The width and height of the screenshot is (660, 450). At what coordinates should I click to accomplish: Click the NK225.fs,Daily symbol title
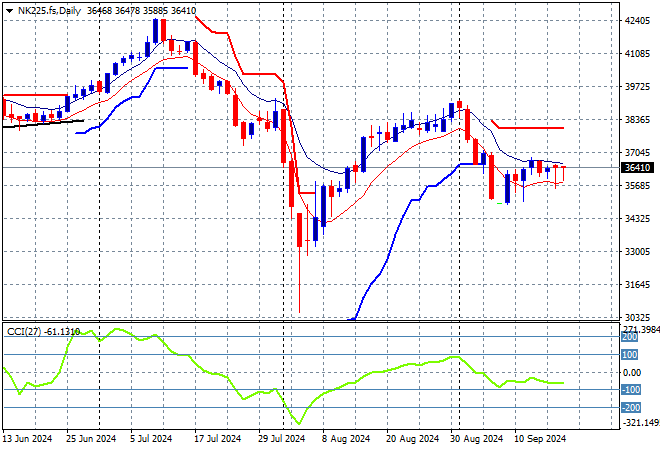[49, 11]
